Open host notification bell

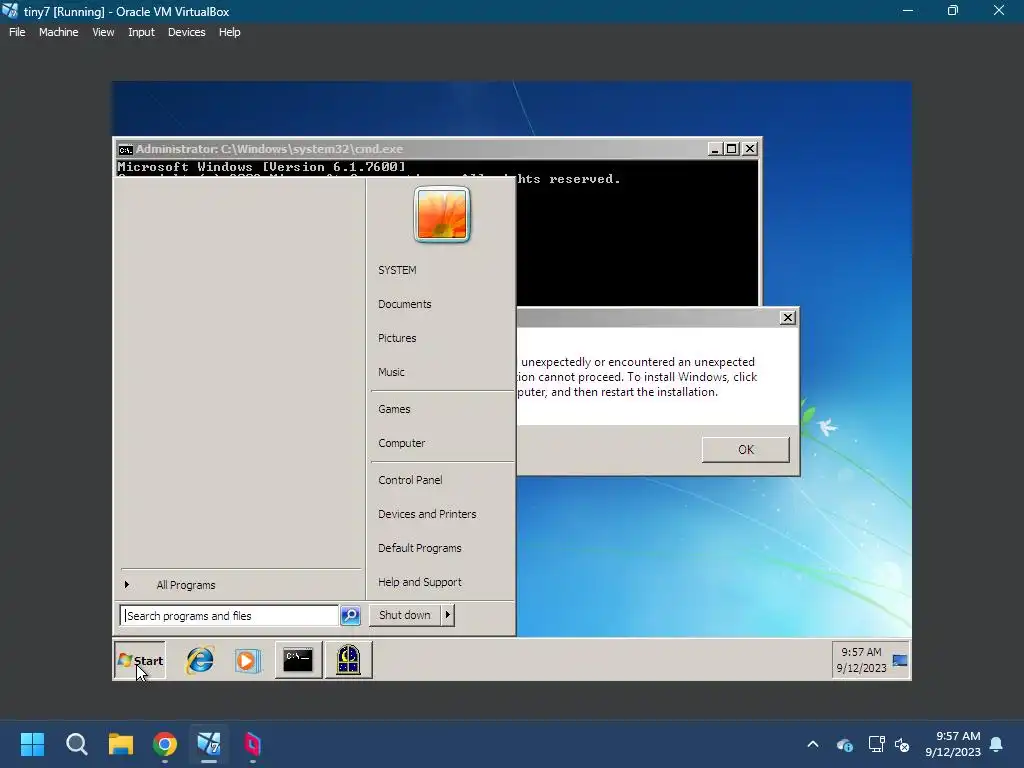tap(997, 744)
